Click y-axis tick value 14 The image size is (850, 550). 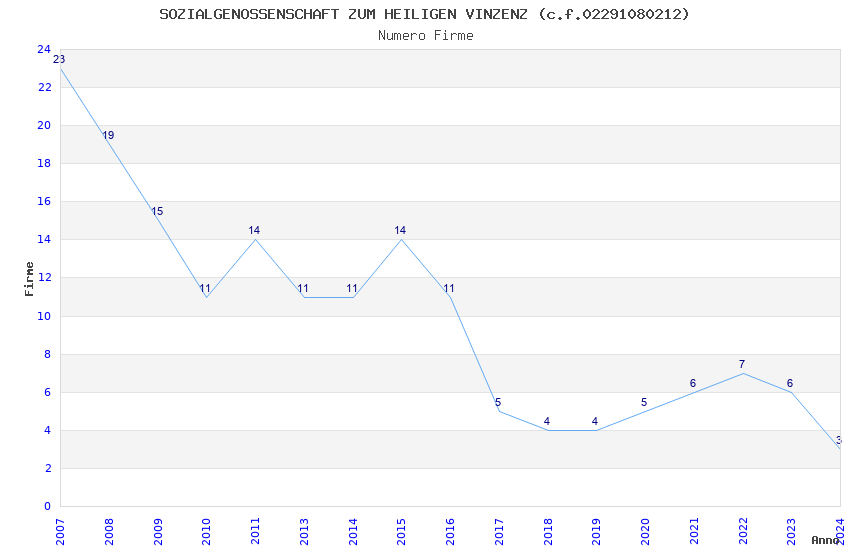[x=44, y=239]
